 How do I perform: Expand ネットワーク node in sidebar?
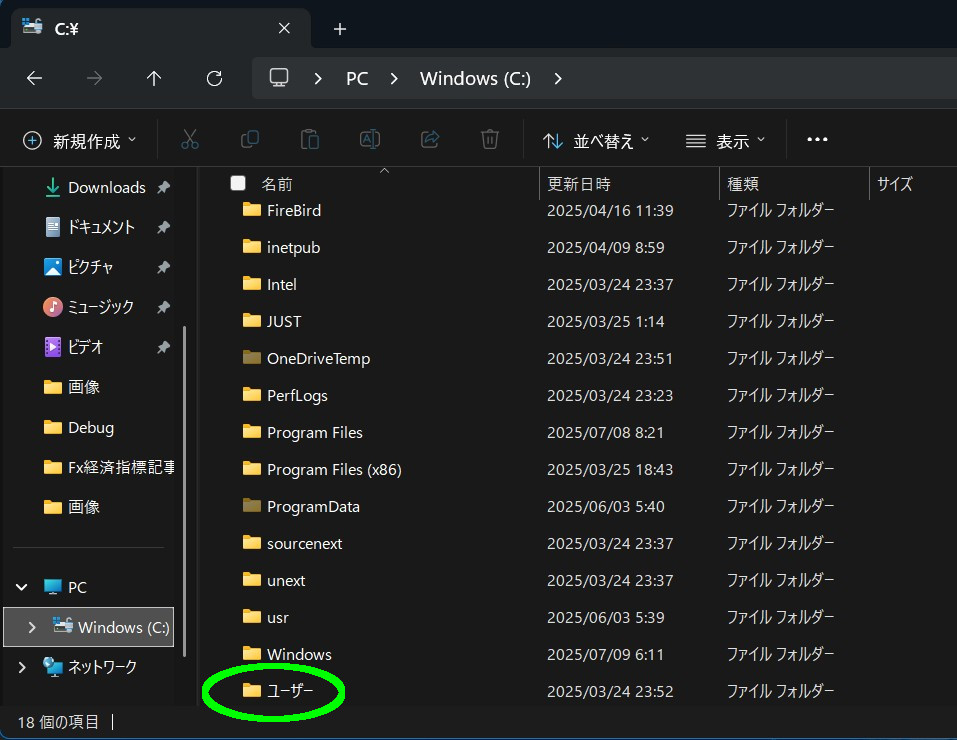(x=22, y=667)
